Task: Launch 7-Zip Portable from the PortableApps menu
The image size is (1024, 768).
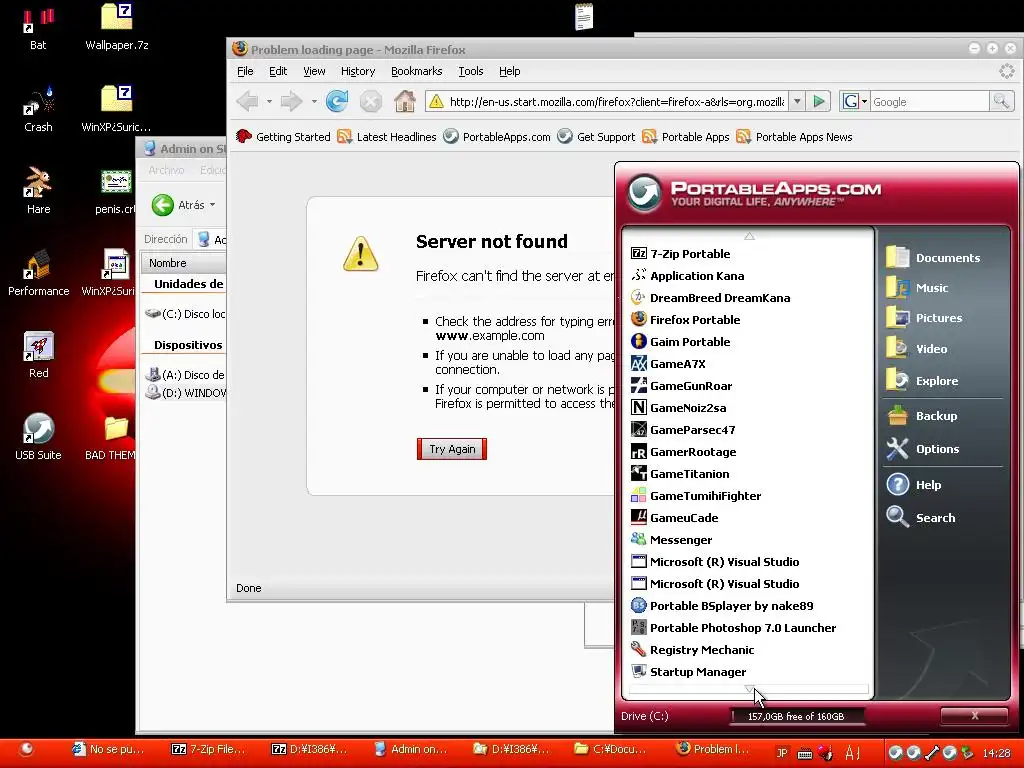Action: [680, 253]
